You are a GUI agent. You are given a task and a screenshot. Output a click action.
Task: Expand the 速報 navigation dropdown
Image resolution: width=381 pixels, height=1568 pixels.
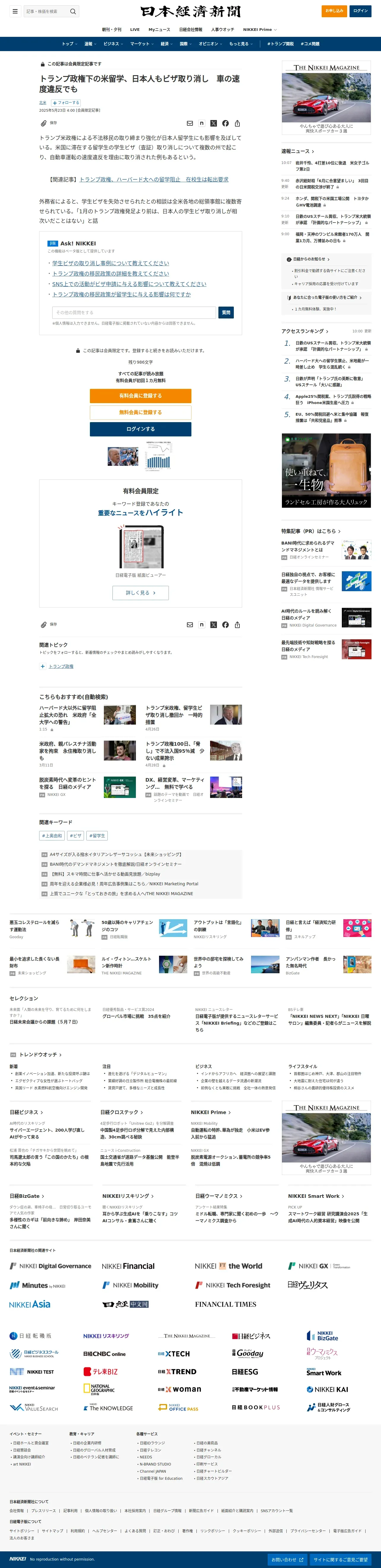[91, 44]
